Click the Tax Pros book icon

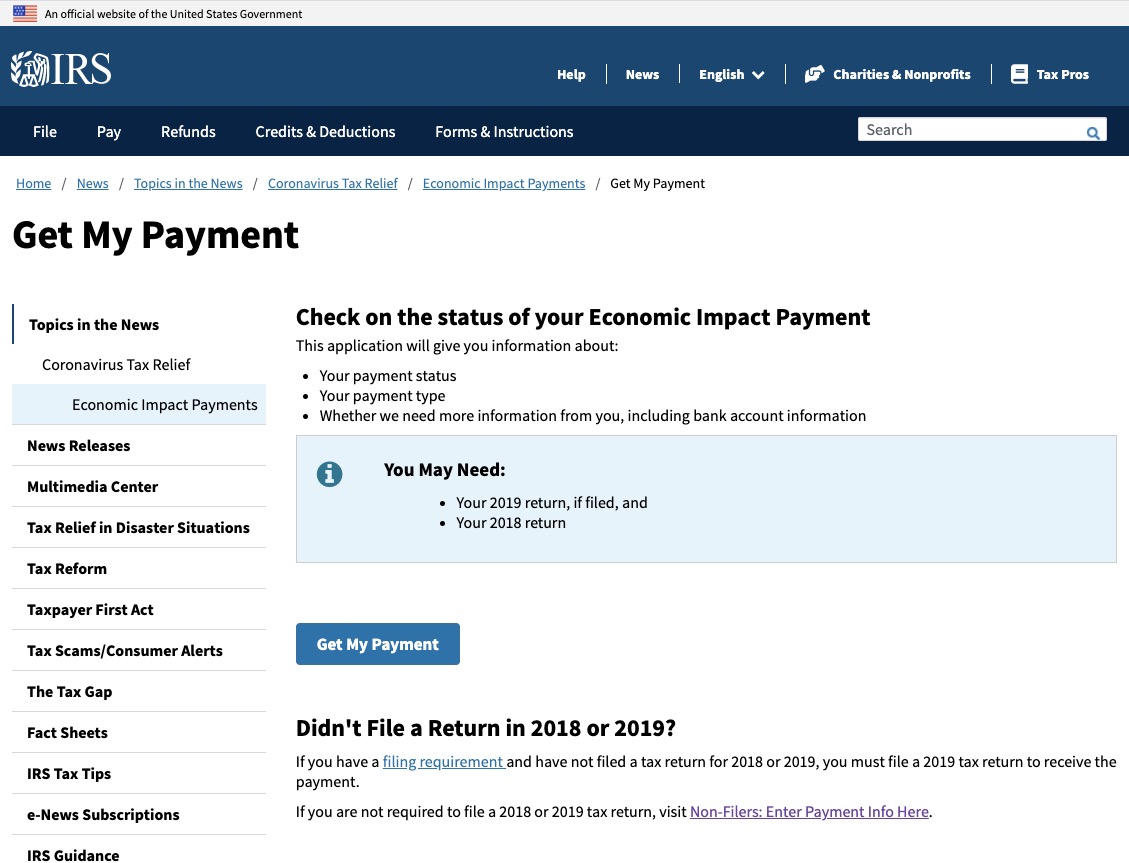point(1019,74)
